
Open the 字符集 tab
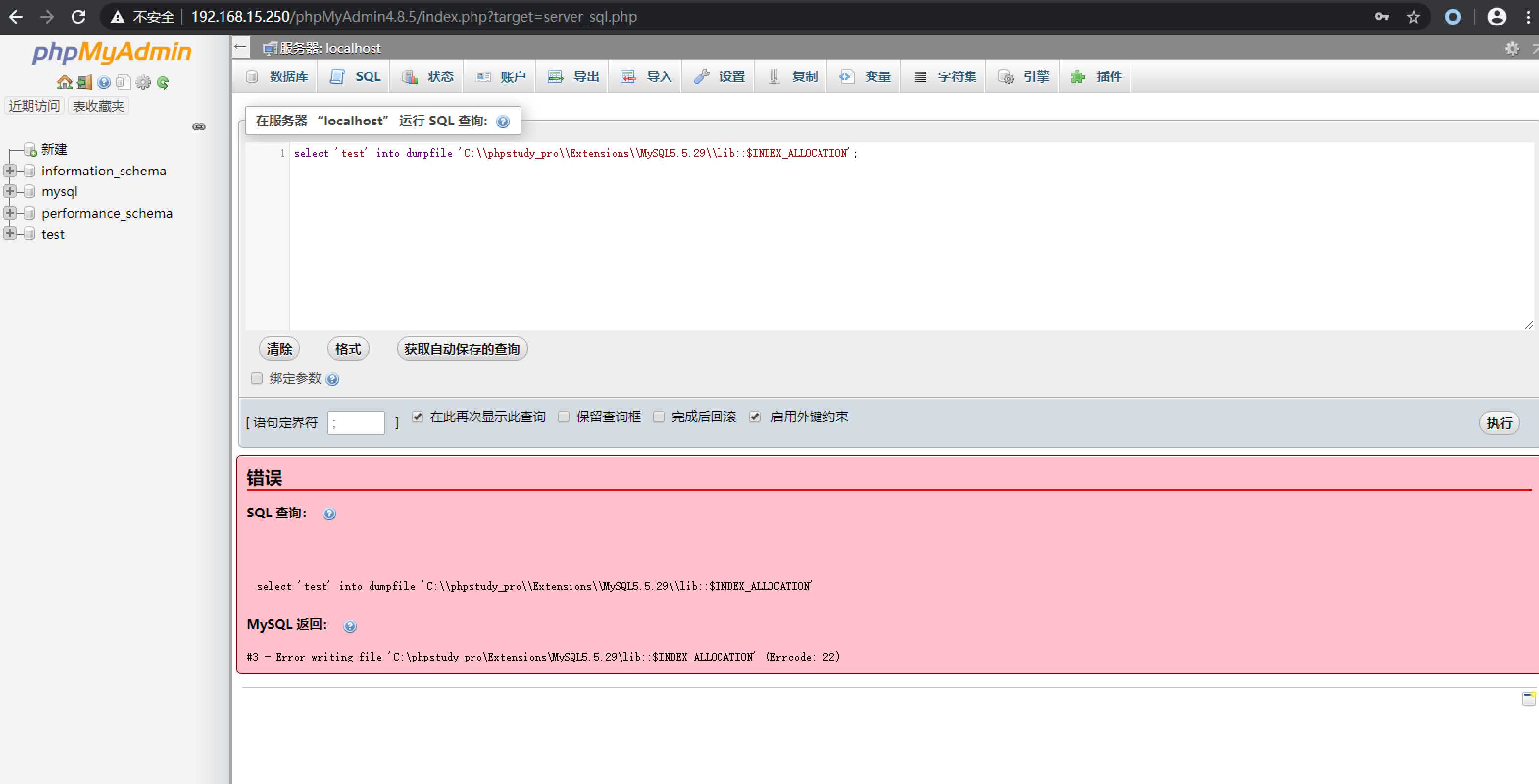coord(944,76)
